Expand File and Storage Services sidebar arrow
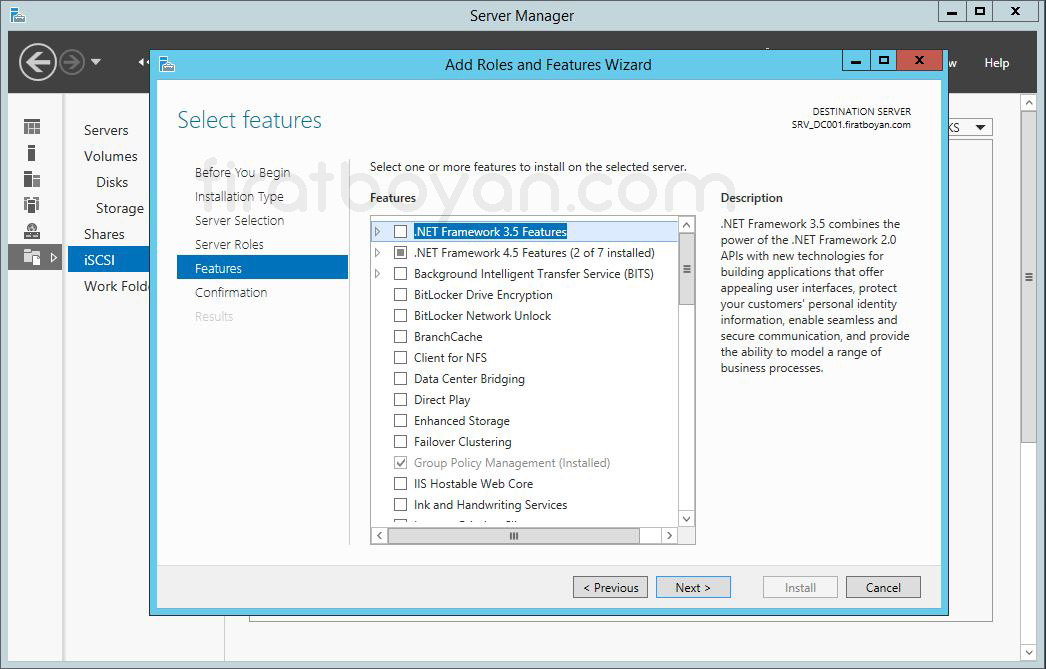Screen dimensions: 1046x669 pyautogui.click(x=53, y=257)
